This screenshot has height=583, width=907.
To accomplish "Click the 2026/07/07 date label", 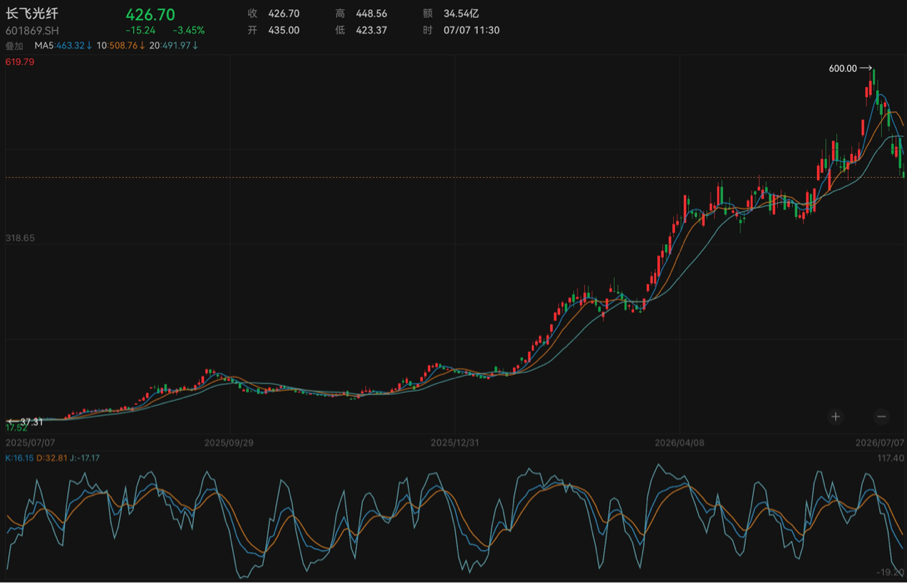I will click(x=880, y=443).
